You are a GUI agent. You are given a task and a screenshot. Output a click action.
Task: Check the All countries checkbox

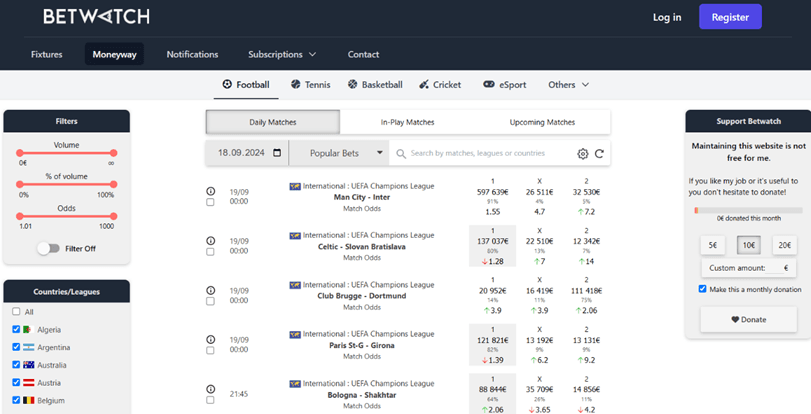(x=16, y=312)
